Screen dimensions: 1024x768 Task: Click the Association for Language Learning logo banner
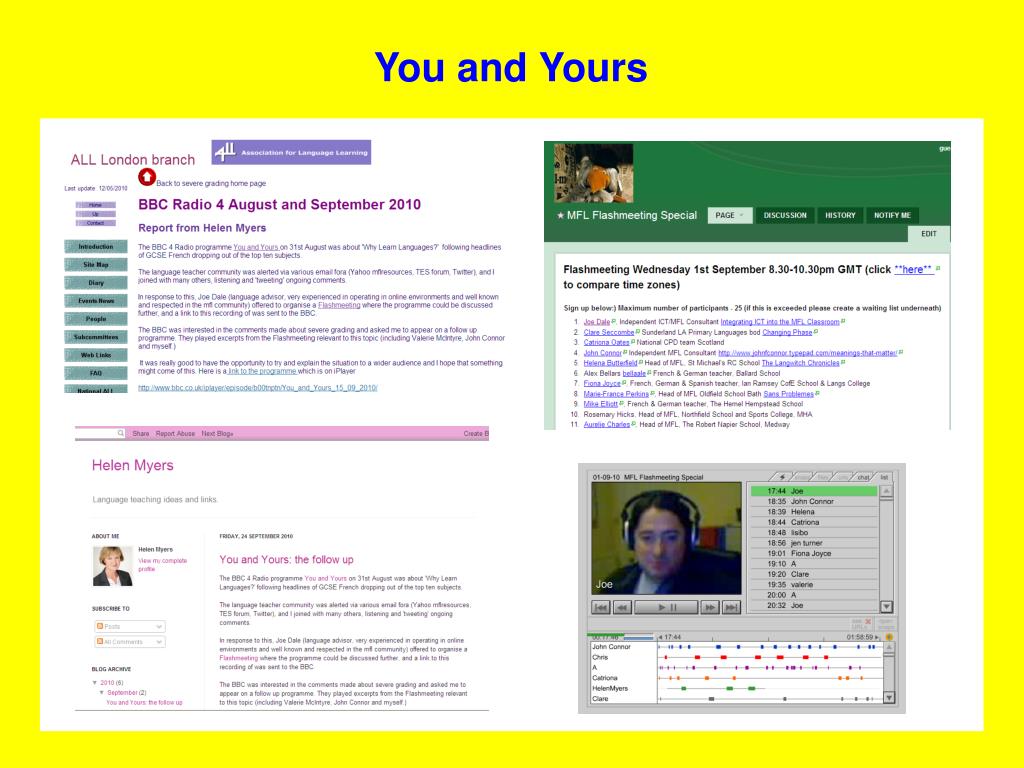pyautogui.click(x=291, y=152)
